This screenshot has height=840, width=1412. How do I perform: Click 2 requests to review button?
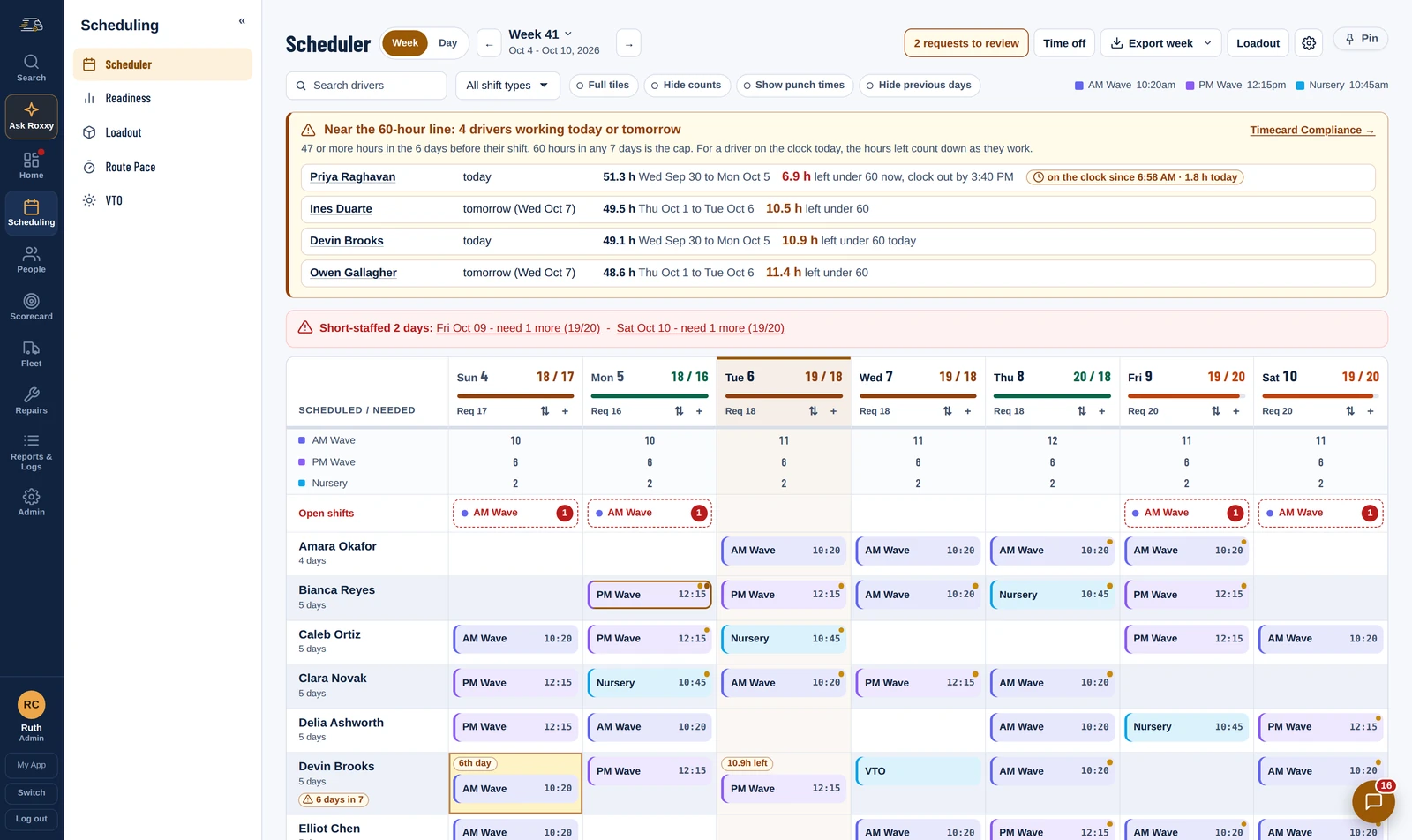966,43
